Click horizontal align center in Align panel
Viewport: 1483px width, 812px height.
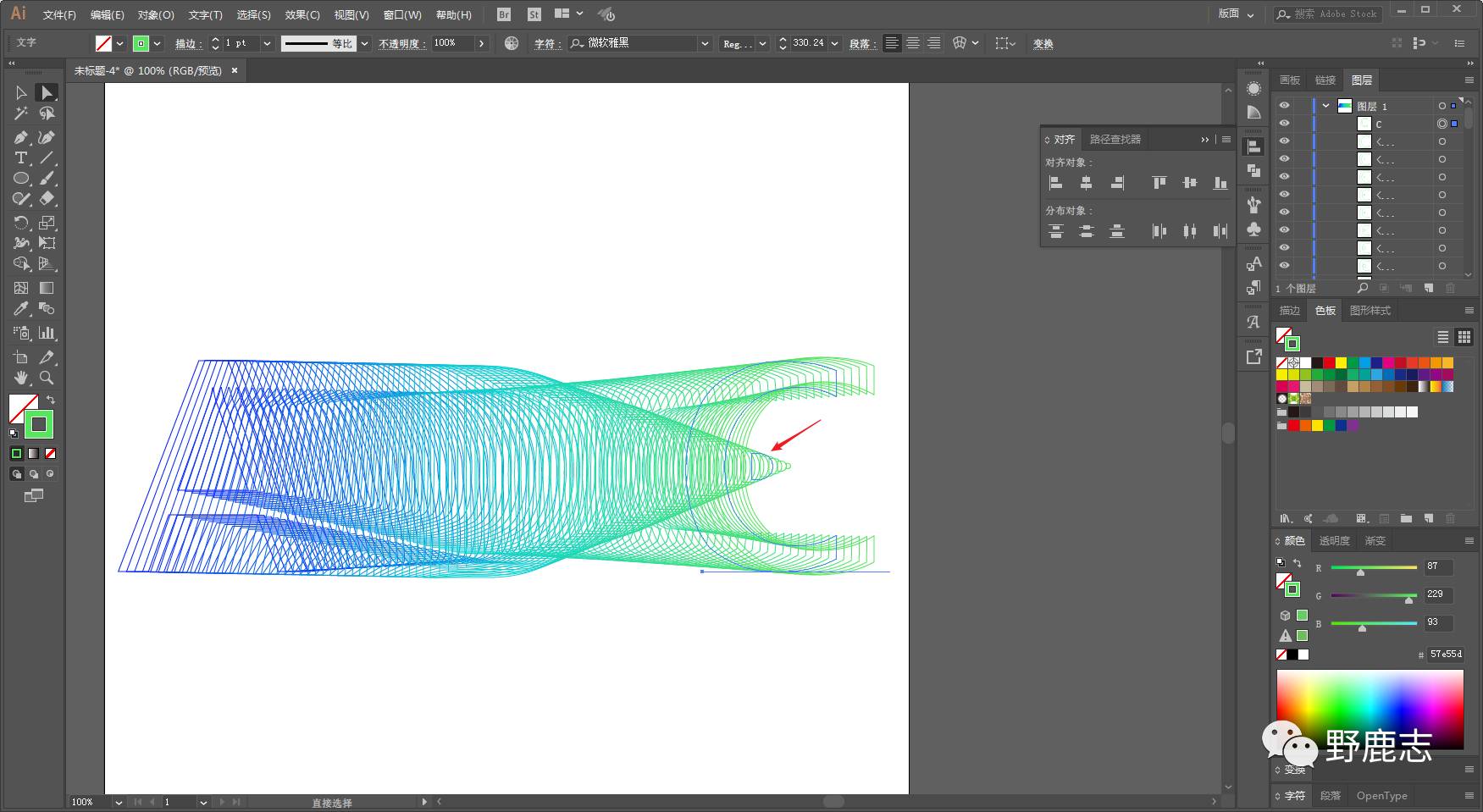1086,183
